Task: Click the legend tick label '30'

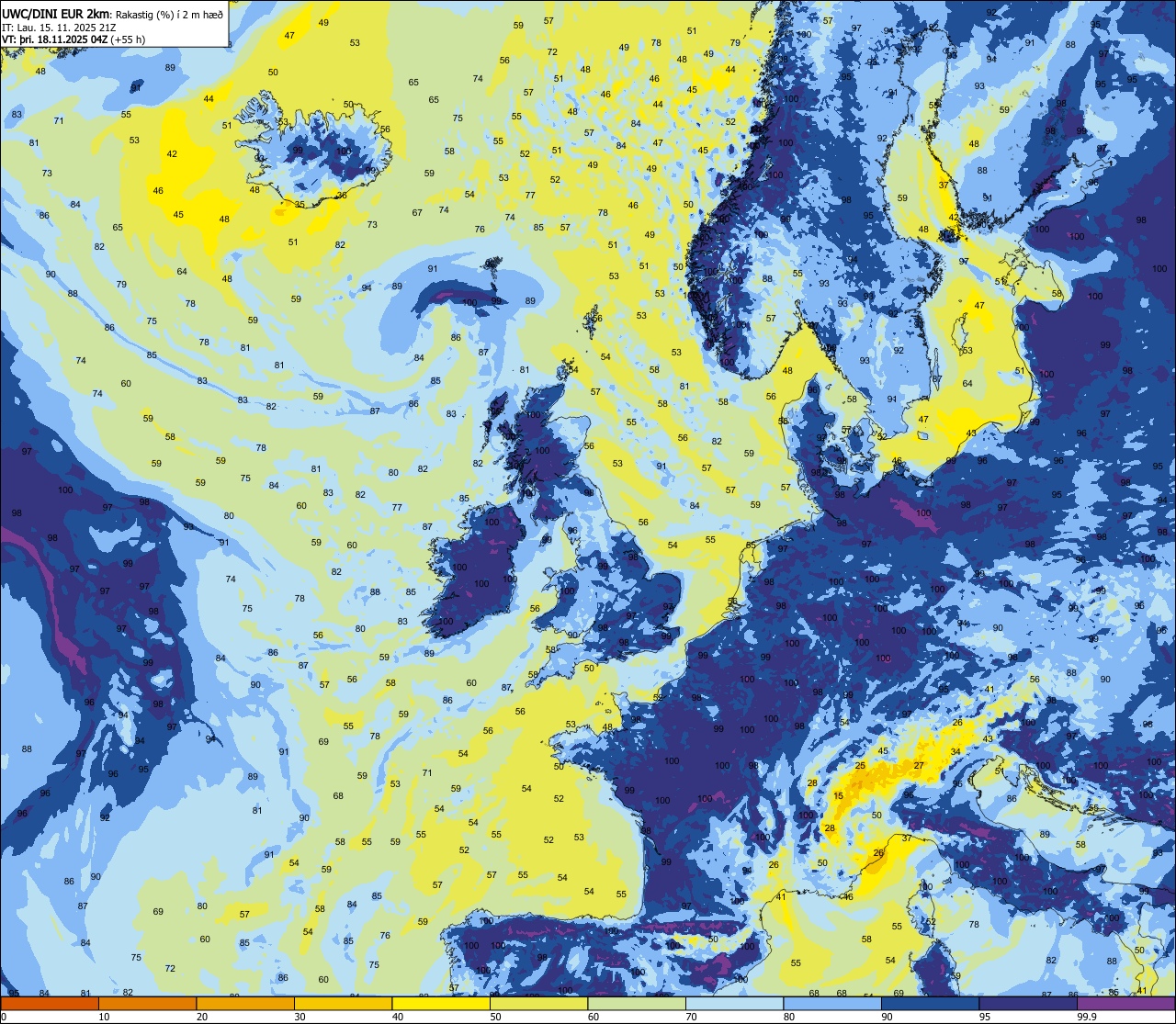Action: point(300,1017)
